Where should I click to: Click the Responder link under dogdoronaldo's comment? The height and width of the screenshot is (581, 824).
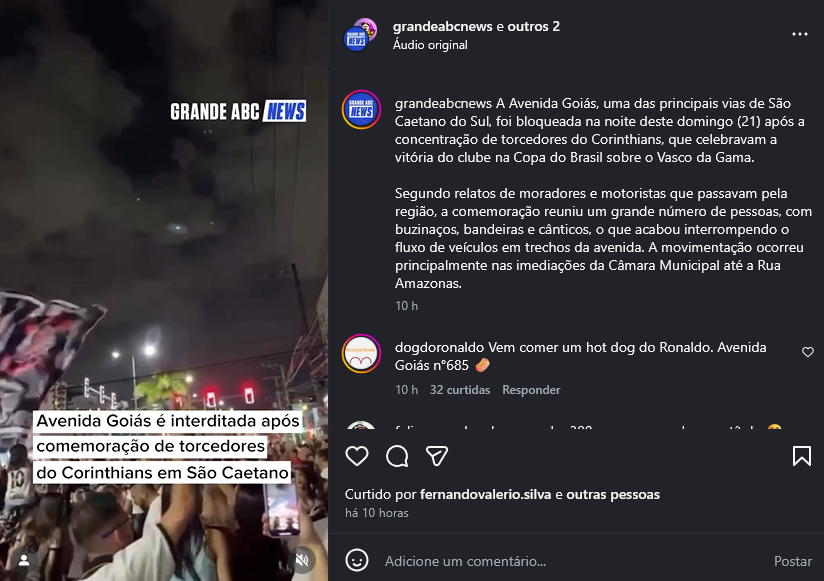coord(531,390)
